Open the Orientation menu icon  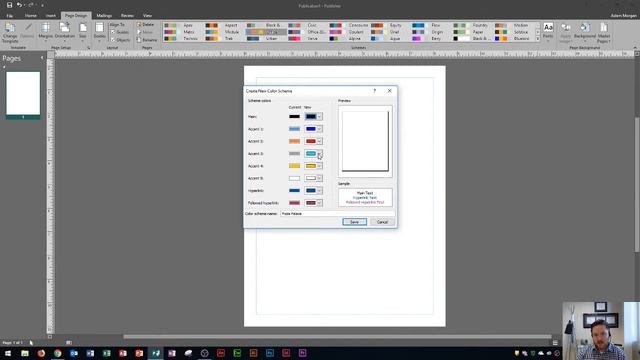point(64,31)
